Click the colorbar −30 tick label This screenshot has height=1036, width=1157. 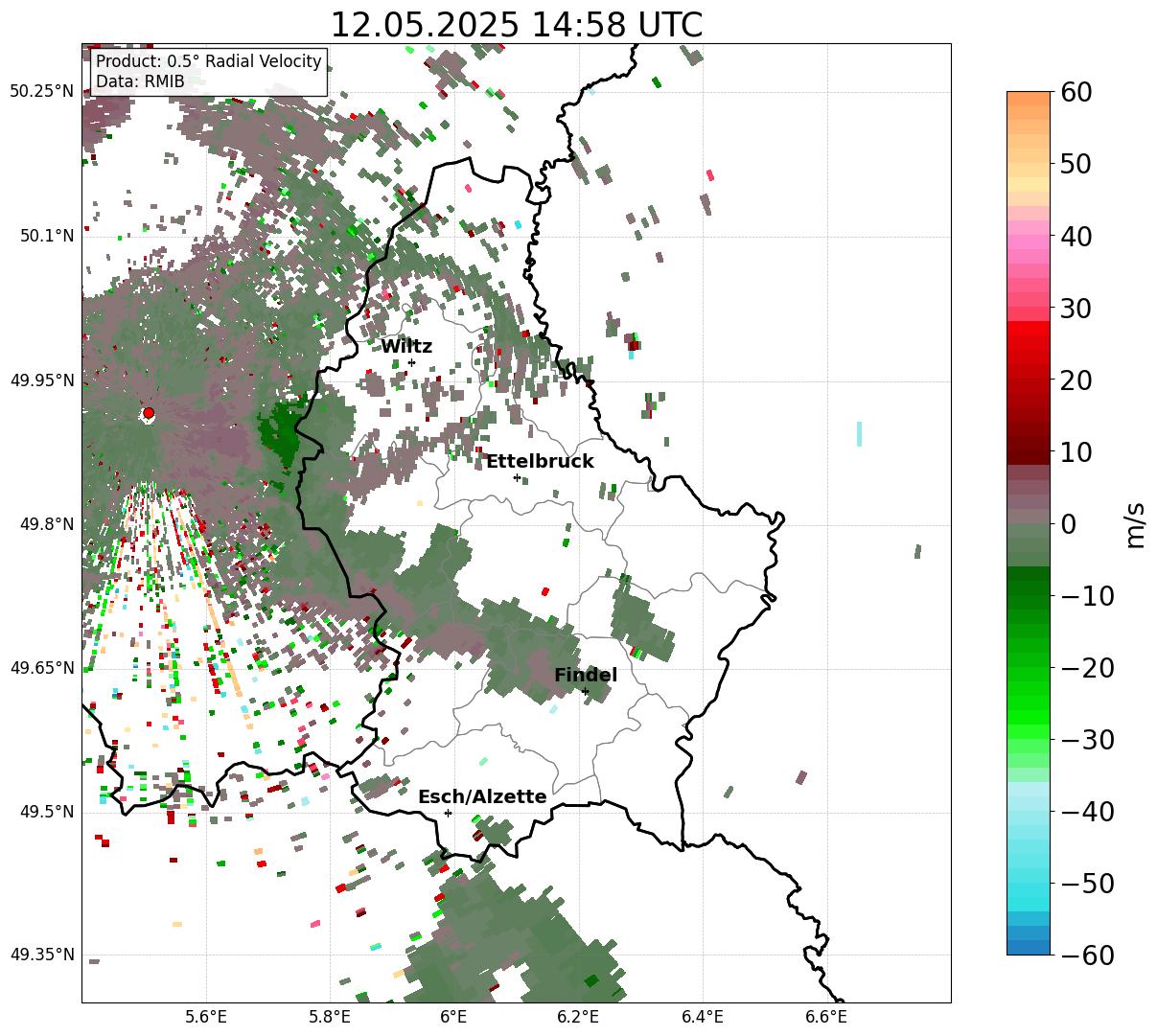point(1087,740)
